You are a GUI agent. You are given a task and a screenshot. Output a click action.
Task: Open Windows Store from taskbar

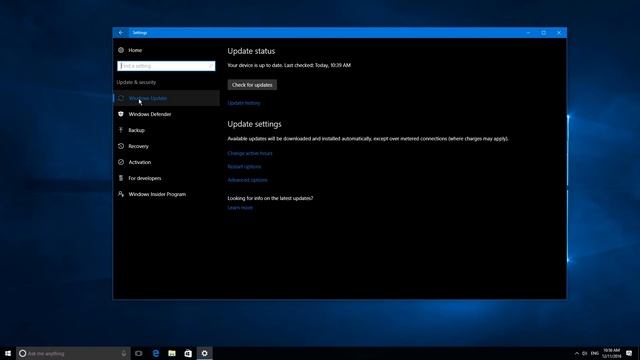pos(188,353)
